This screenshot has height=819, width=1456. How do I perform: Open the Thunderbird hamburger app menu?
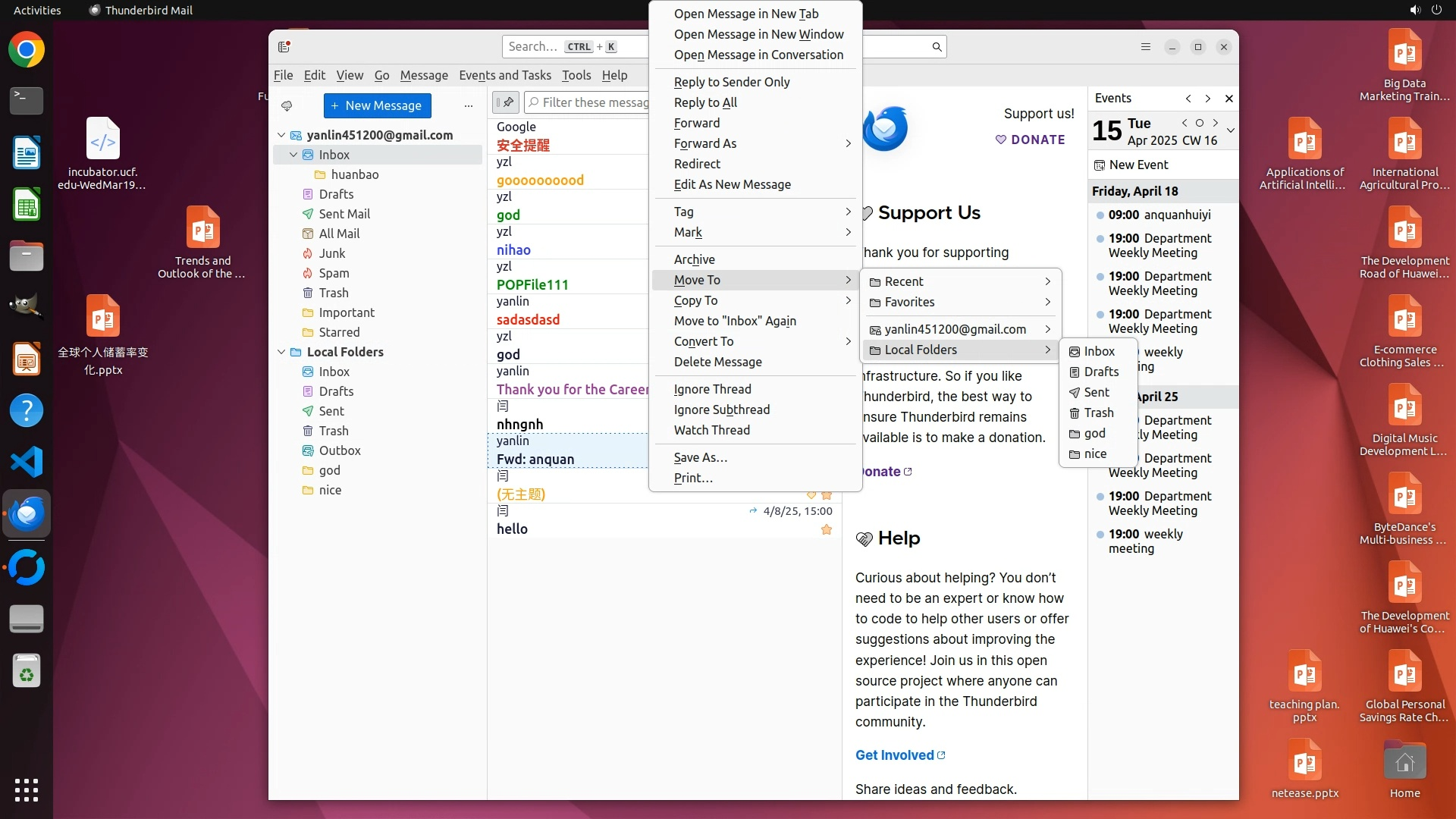click(x=1146, y=47)
